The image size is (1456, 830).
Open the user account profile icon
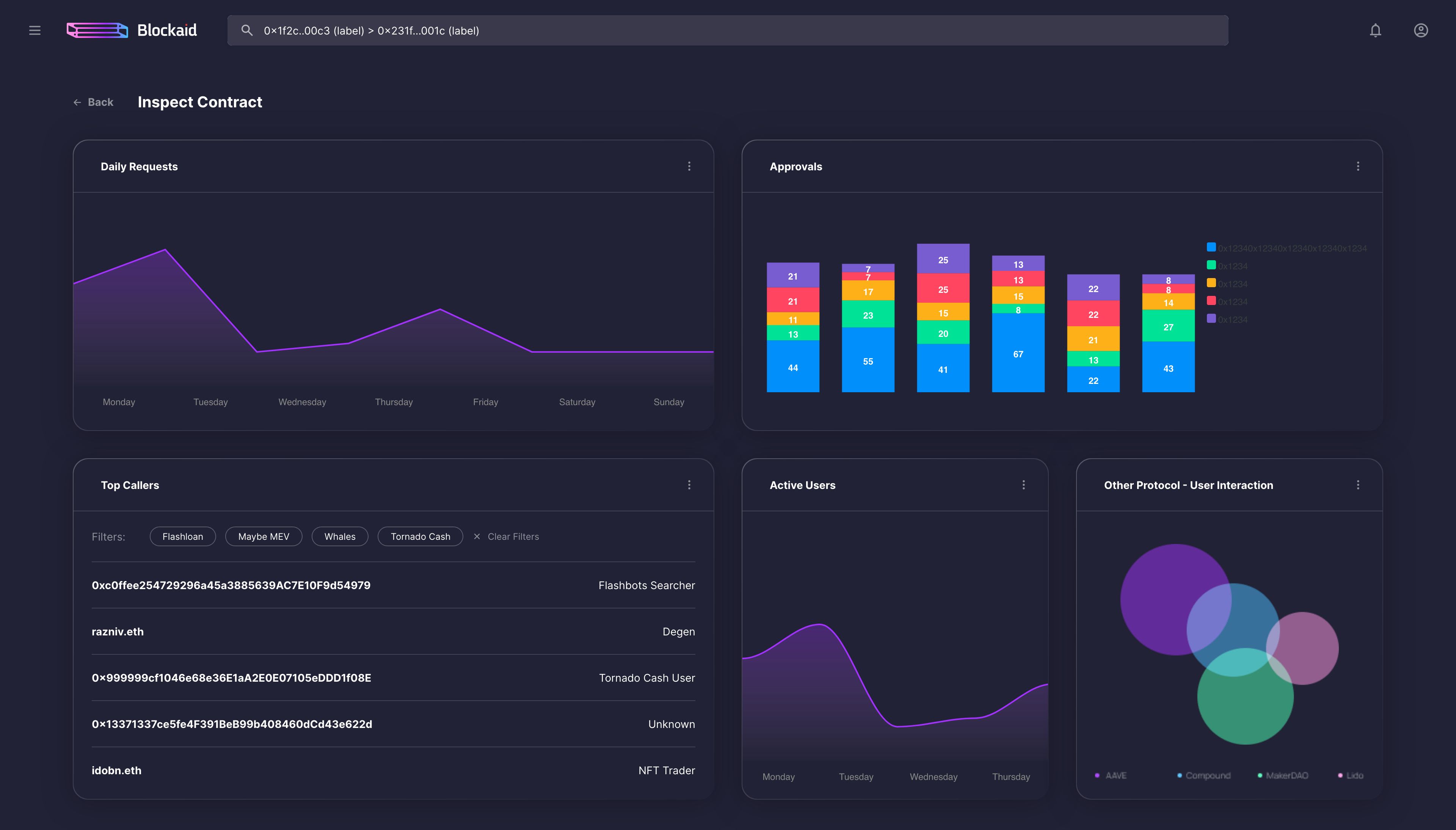(1421, 30)
